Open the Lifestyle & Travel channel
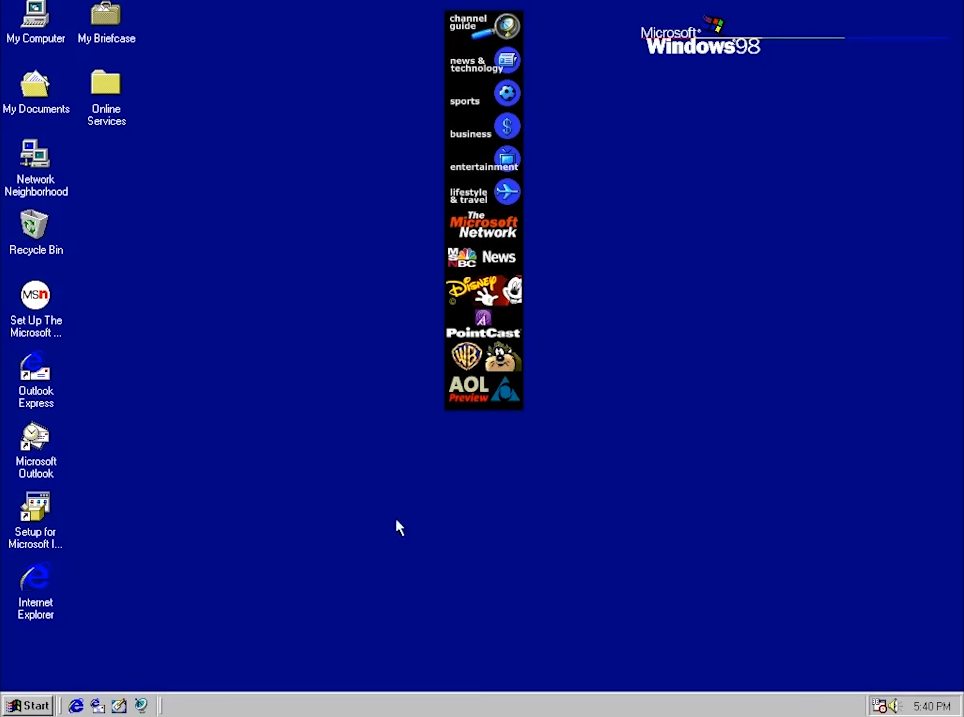The height and width of the screenshot is (717, 964). (x=484, y=193)
